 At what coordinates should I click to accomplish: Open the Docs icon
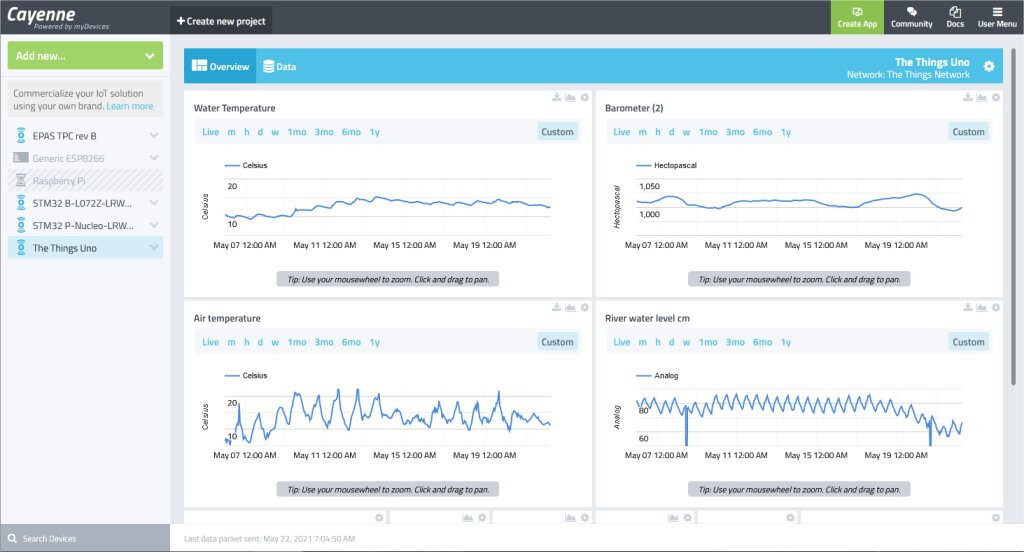pyautogui.click(x=955, y=12)
